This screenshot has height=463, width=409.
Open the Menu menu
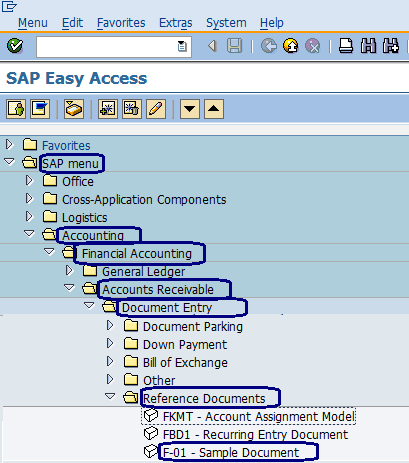tap(33, 23)
